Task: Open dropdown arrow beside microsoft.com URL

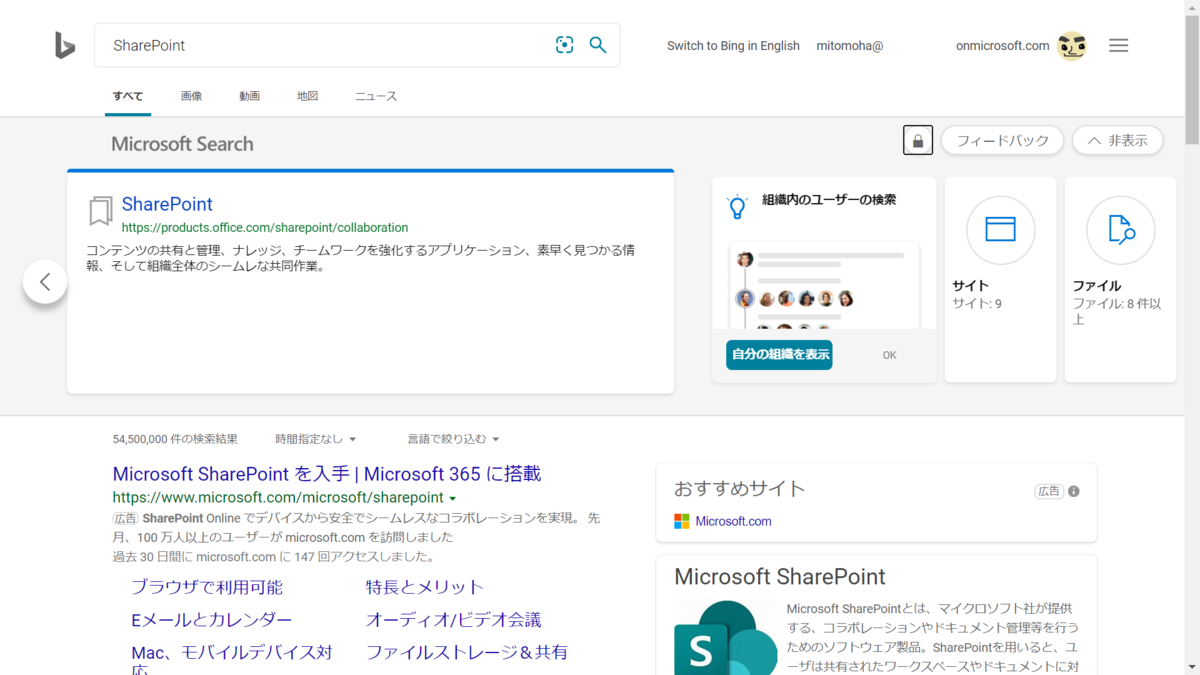Action: [x=453, y=498]
